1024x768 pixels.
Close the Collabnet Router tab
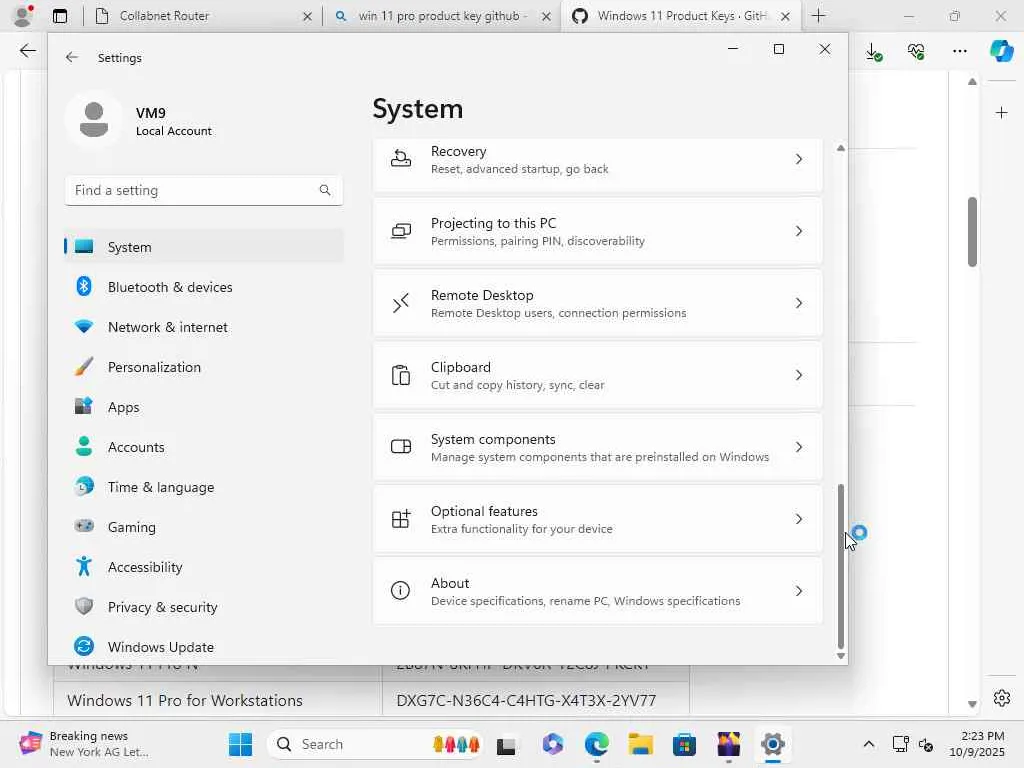[x=307, y=16]
